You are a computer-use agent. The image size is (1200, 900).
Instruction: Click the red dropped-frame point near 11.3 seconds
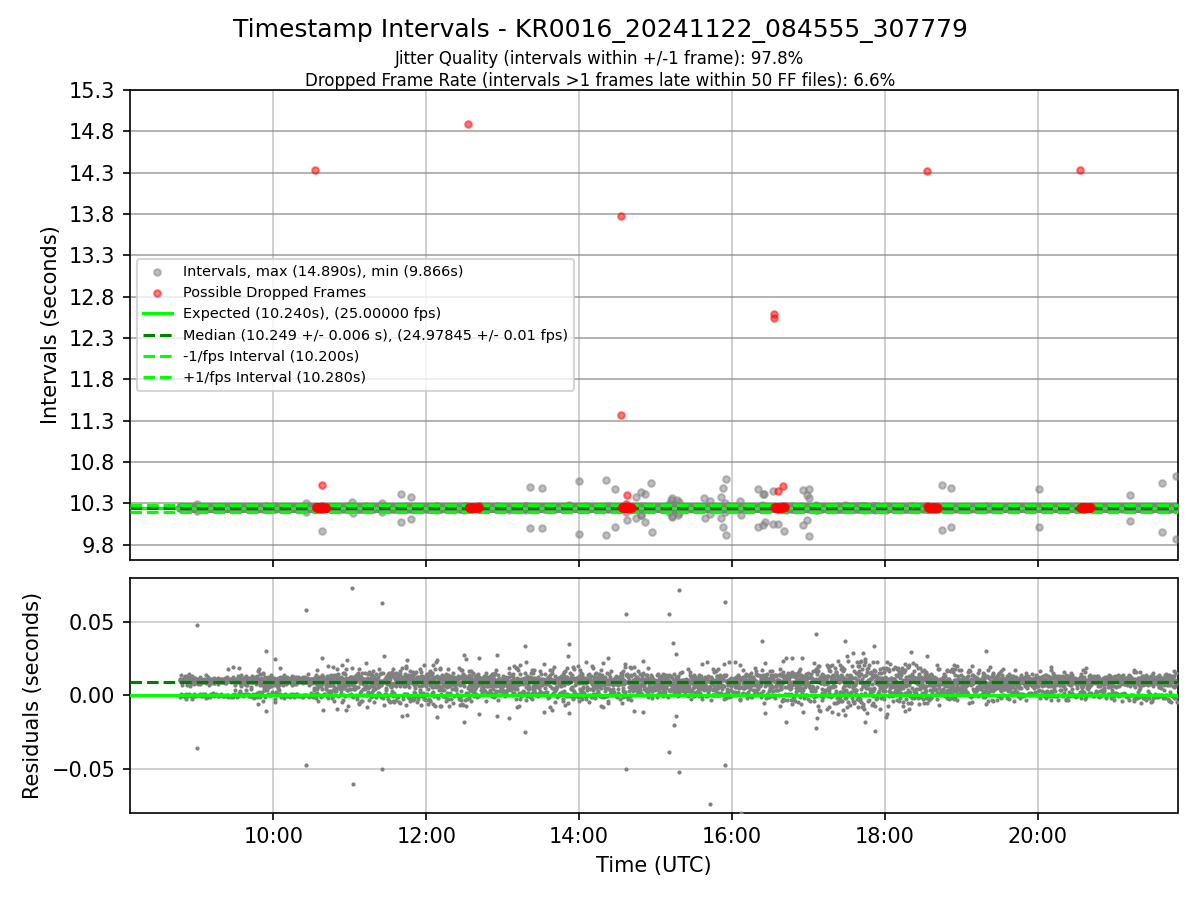[x=621, y=415]
